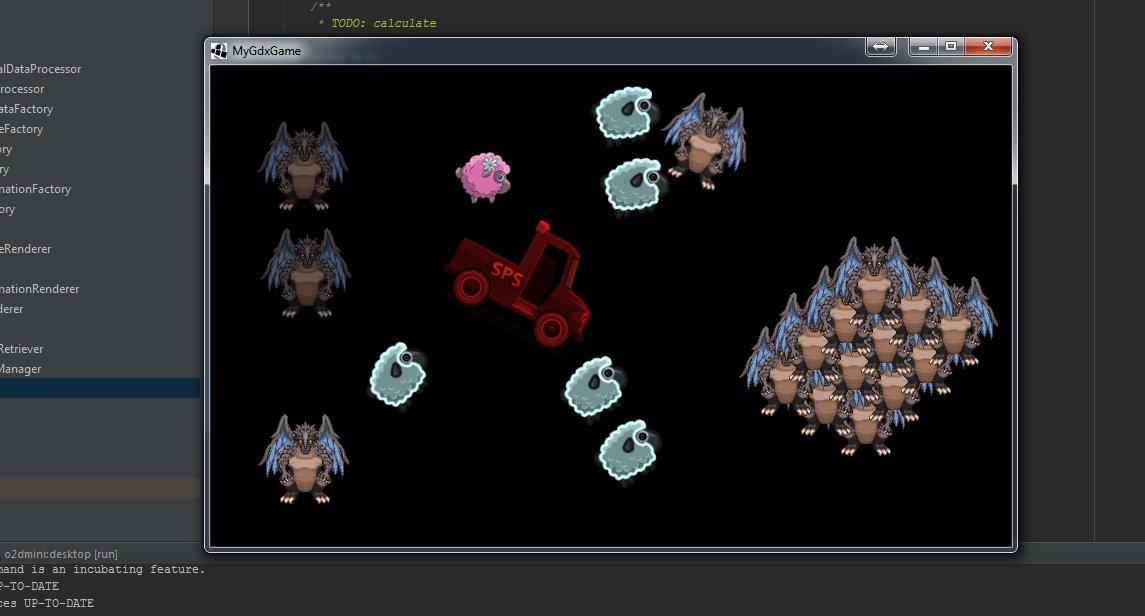Select the eRenderer item in the IDE tree

[26, 249]
